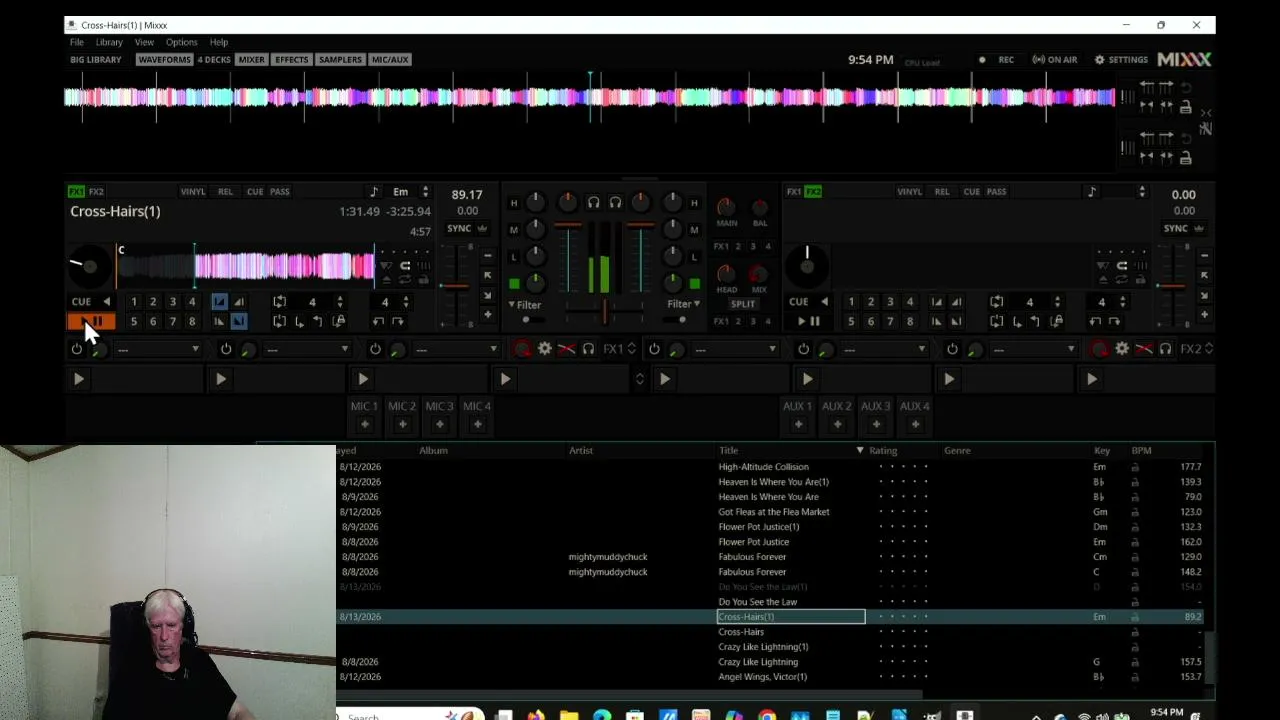Image resolution: width=1280 pixels, height=720 pixels.
Task: Toggle the right channel headphone cue button
Action: tap(615, 202)
